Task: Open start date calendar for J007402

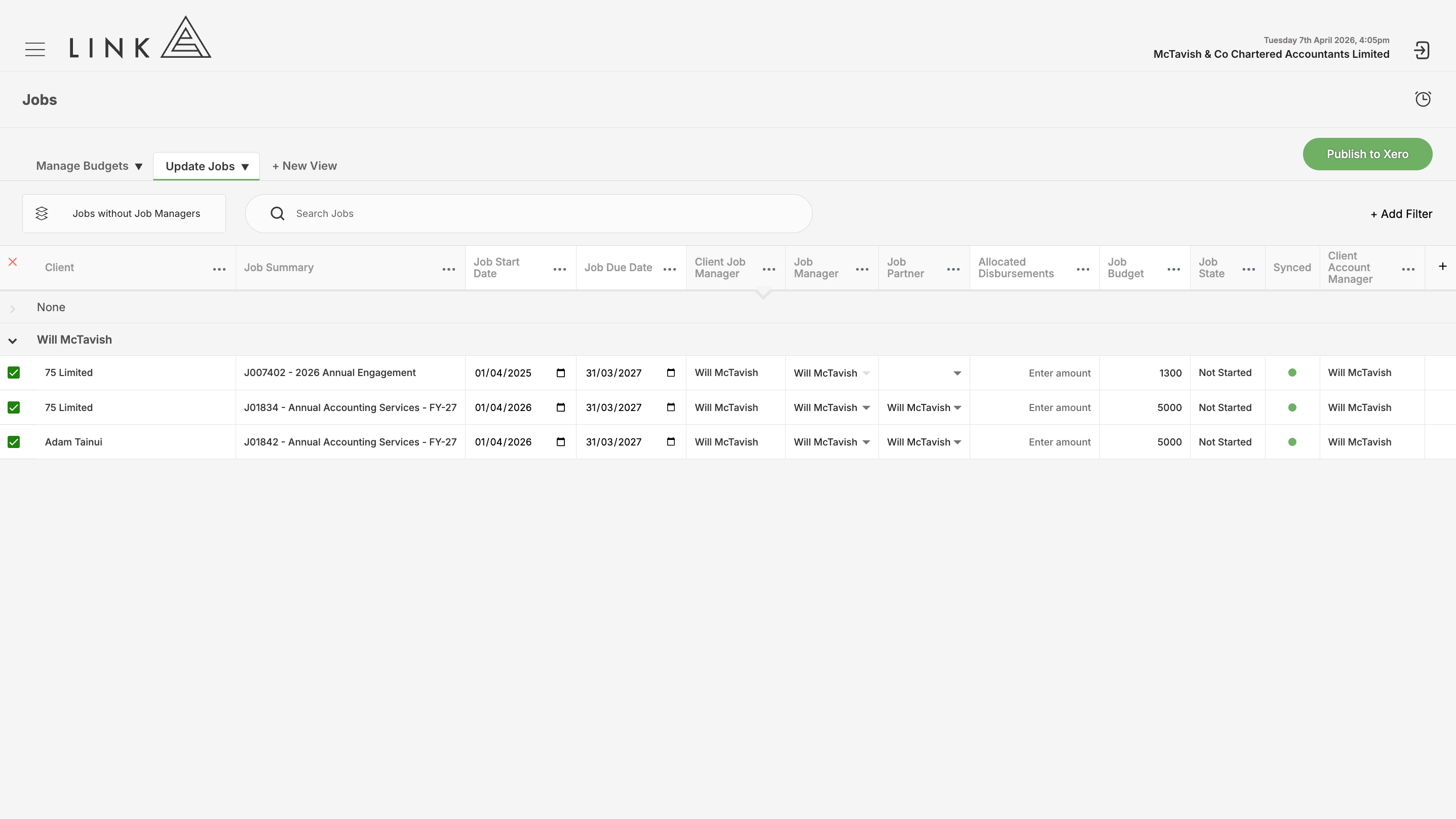Action: 561,373
